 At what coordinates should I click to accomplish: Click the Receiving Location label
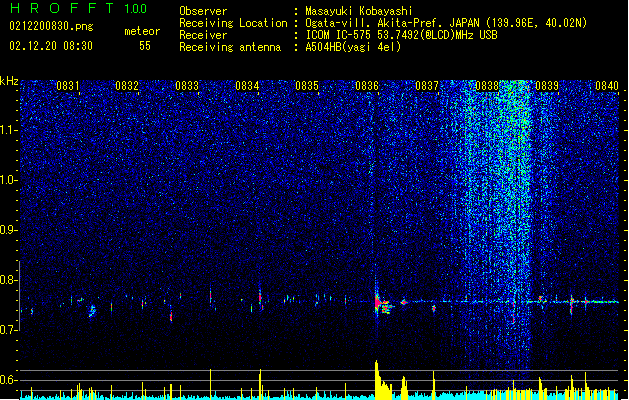click(x=233, y=23)
